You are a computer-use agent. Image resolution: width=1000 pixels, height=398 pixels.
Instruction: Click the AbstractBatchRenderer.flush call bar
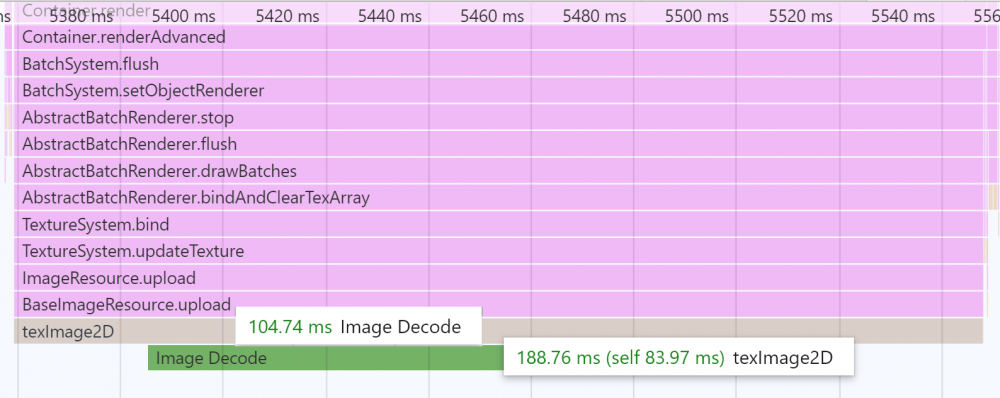499,144
